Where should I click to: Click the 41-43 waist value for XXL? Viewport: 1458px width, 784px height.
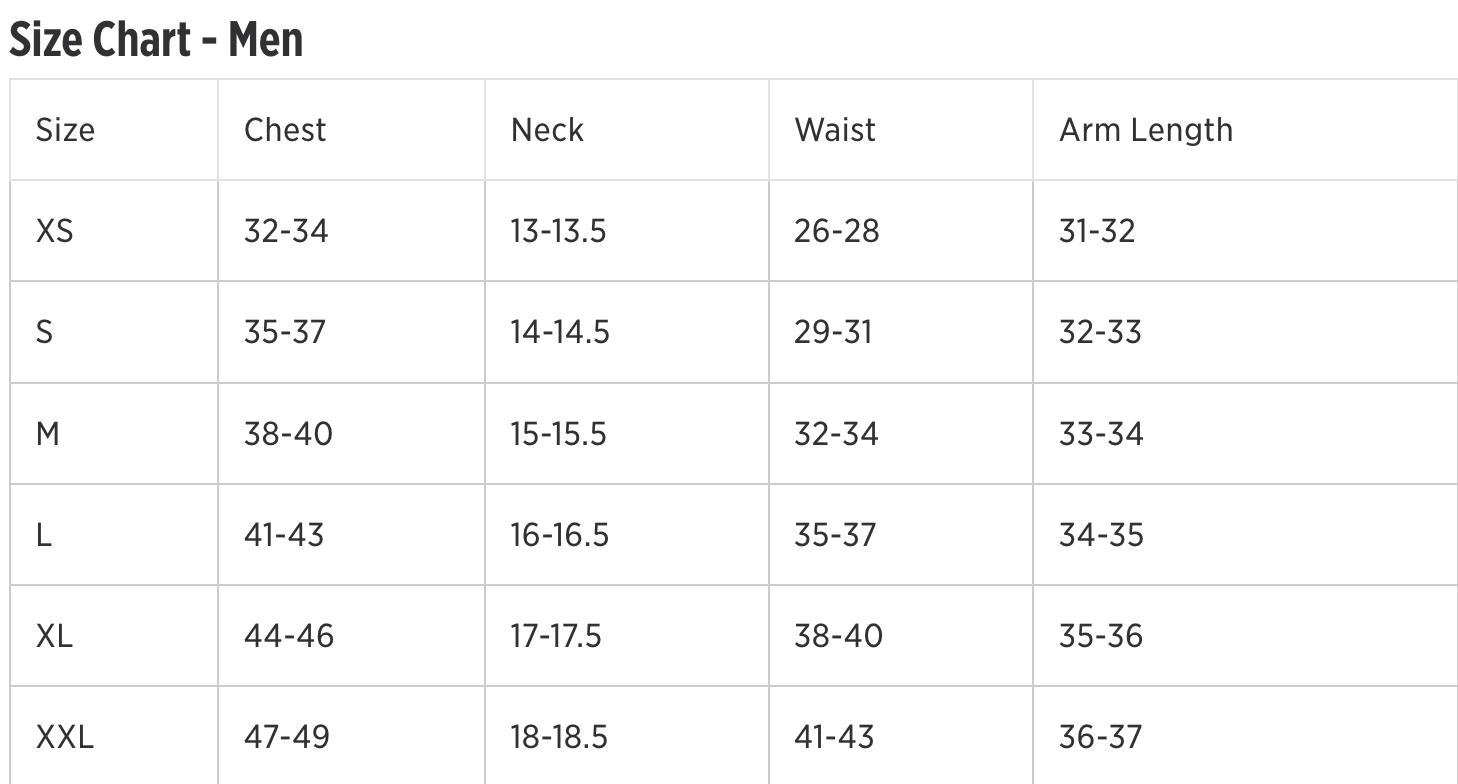point(834,738)
